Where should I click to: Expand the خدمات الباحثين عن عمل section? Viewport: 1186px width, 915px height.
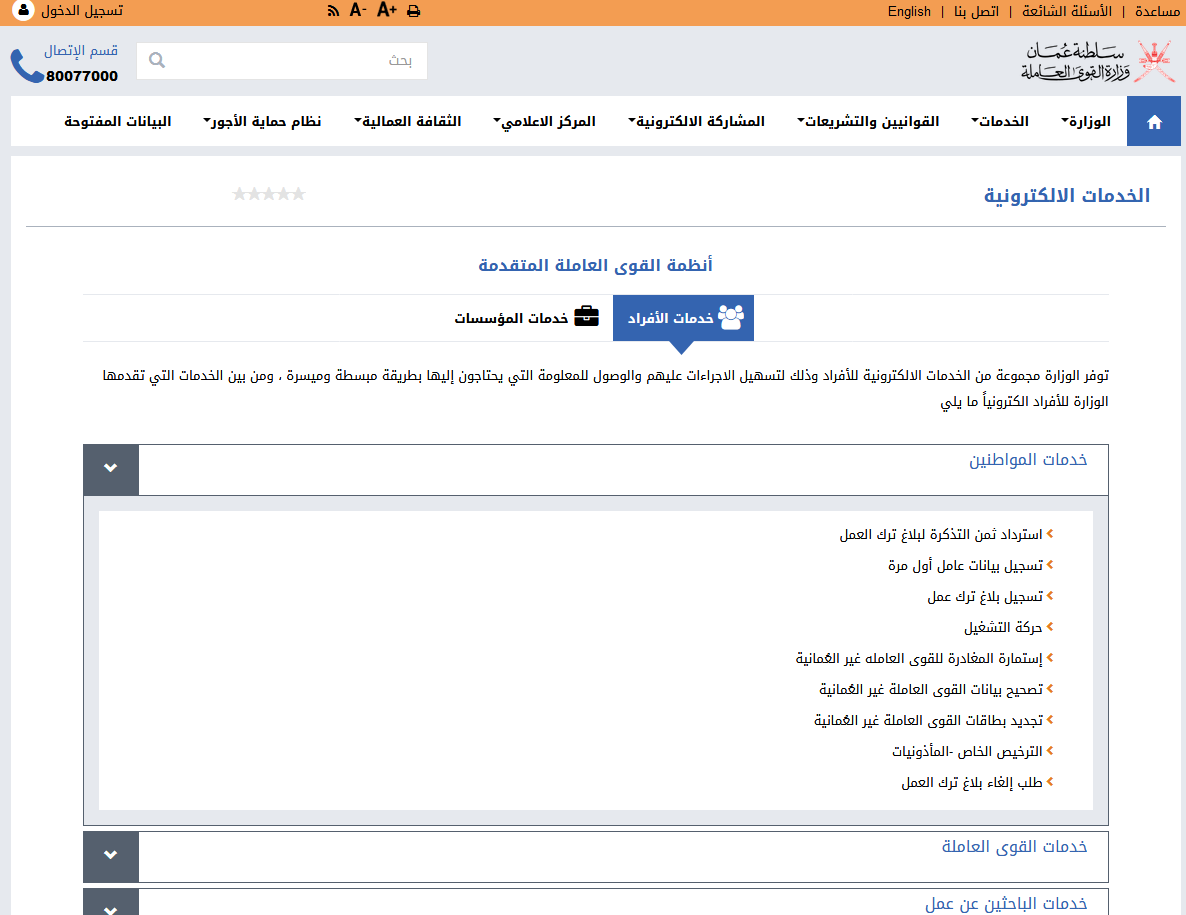111,906
